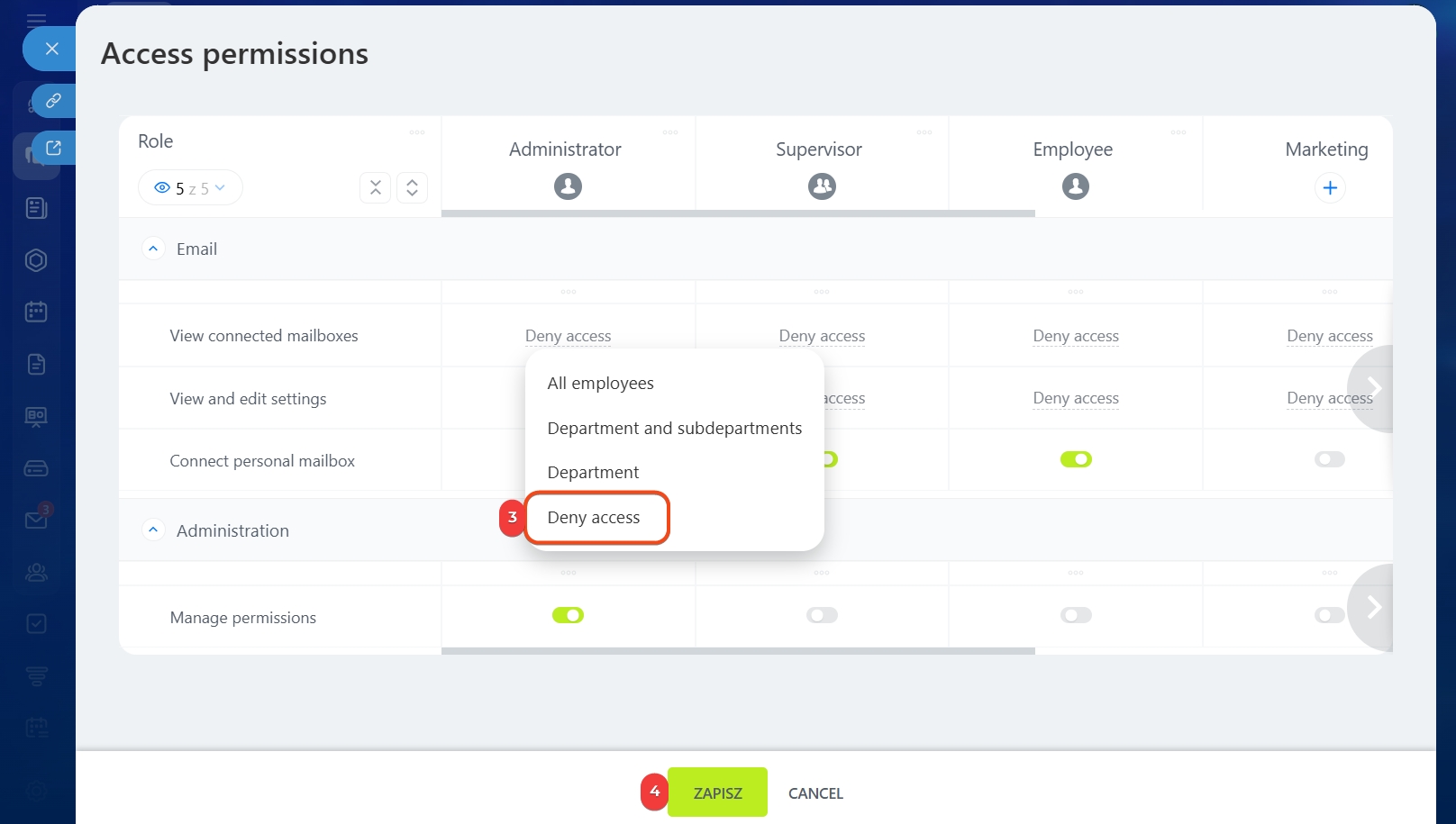Click the Administrator role user icon

[568, 186]
